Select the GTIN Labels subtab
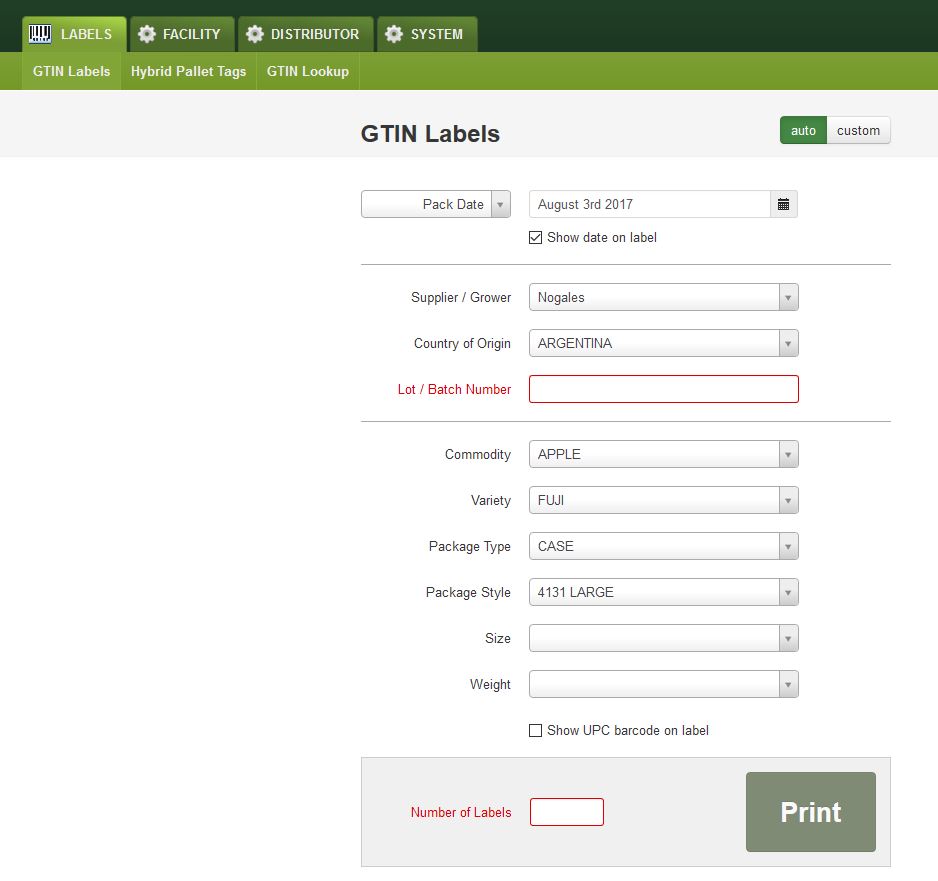Image resolution: width=938 pixels, height=881 pixels. pyautogui.click(x=71, y=71)
